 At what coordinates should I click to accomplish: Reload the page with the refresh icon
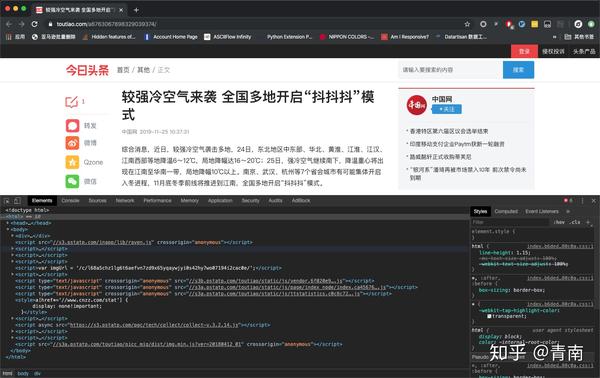34,24
